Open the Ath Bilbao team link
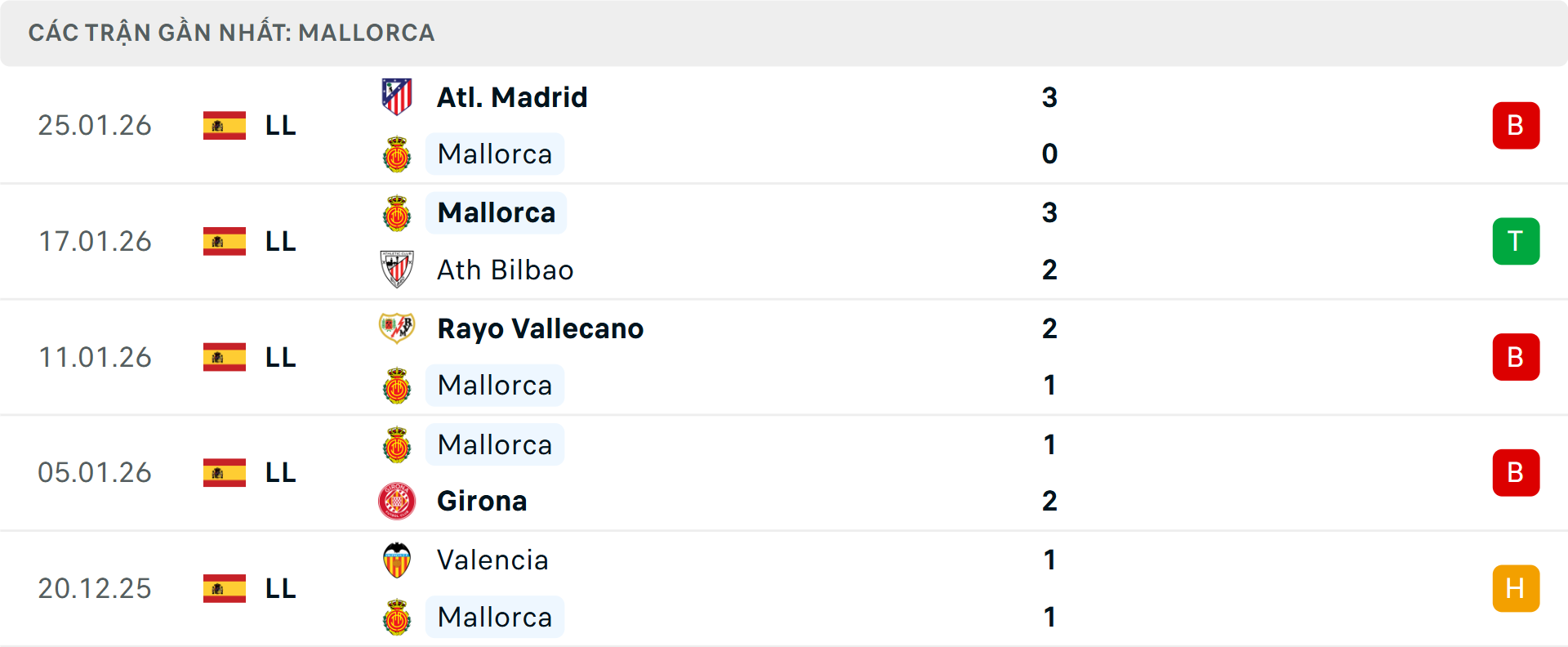The height and width of the screenshot is (647, 1568). 505,270
